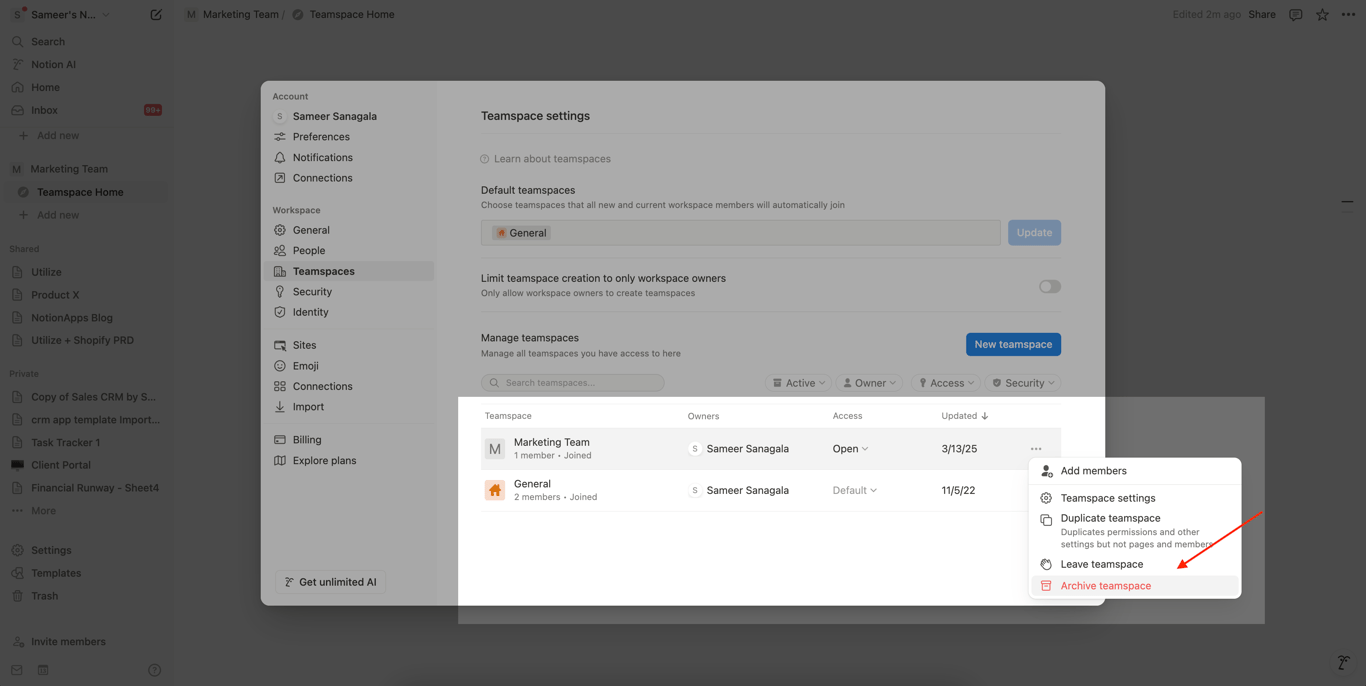Click the New teamspace button
Viewport: 1366px width, 686px height.
click(1013, 344)
